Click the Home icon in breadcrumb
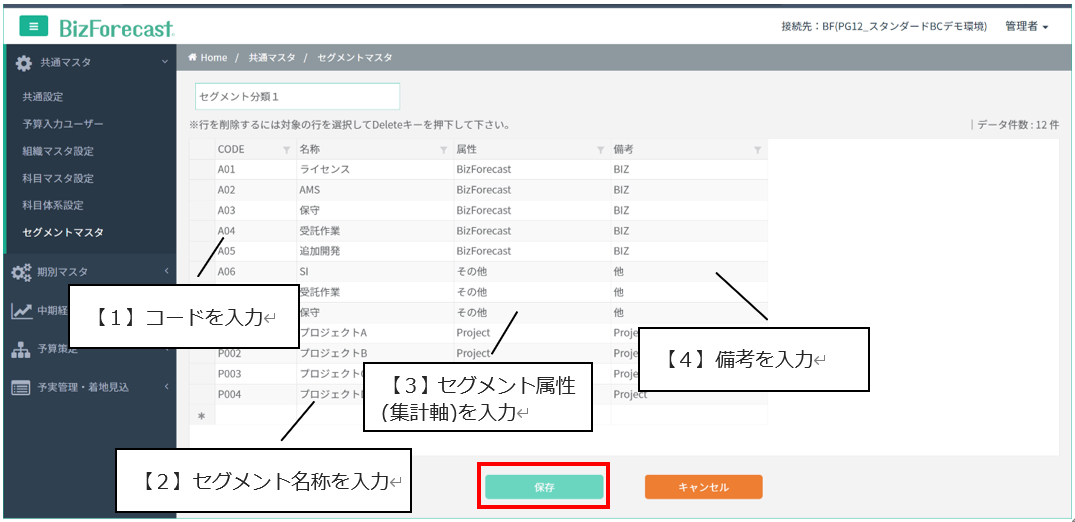This screenshot has height=522, width=1075. point(192,58)
